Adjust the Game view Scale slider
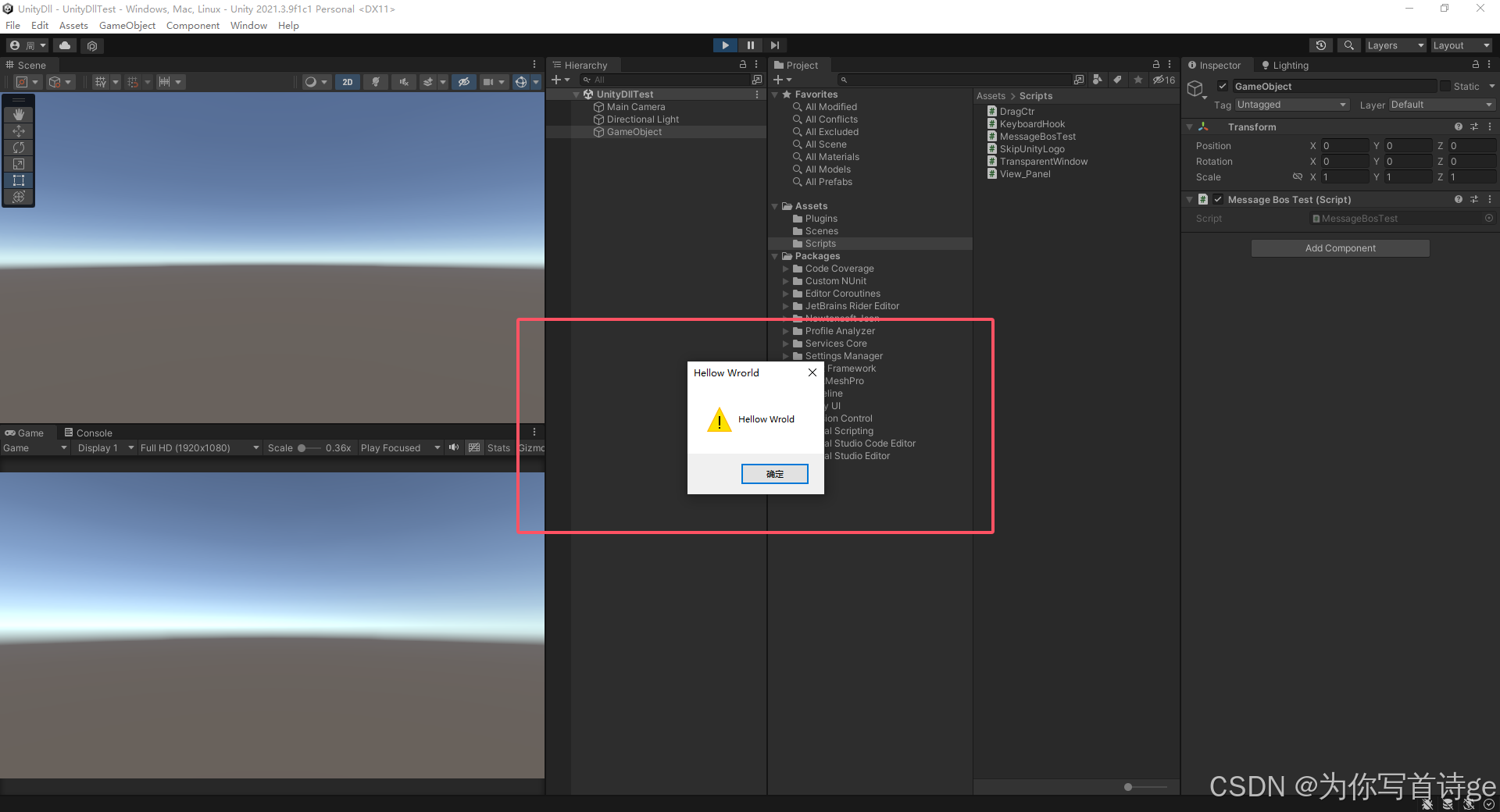Viewport: 1500px width, 812px height. (309, 448)
